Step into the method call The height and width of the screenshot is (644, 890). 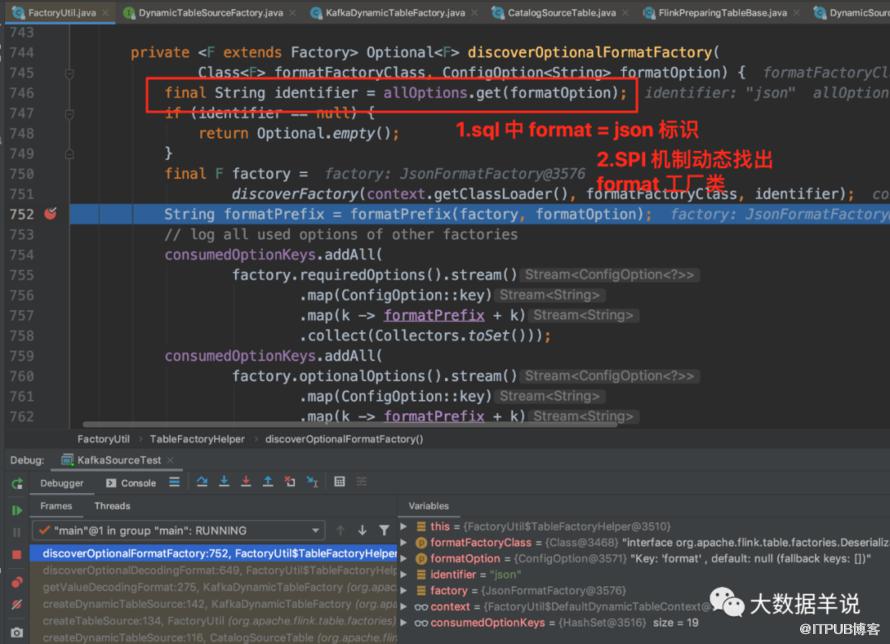pos(224,482)
